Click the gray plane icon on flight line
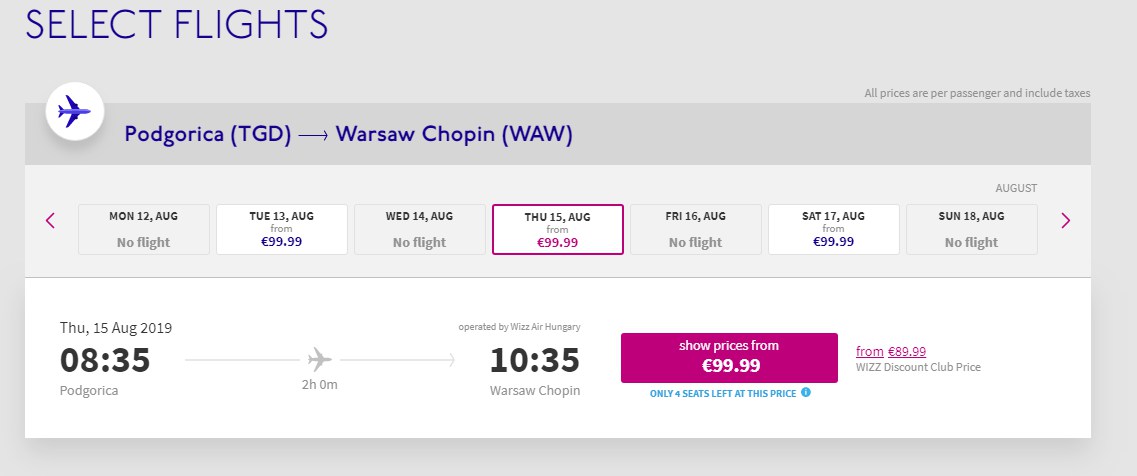Screen dimensions: 1137x476 point(319,359)
